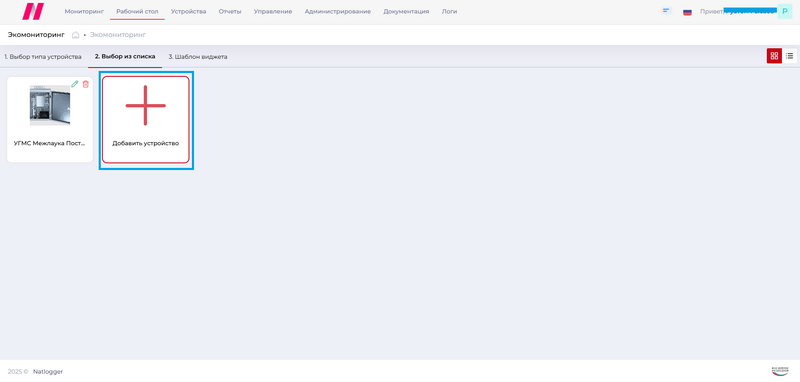Click the Экомониторинг page title

point(36,35)
